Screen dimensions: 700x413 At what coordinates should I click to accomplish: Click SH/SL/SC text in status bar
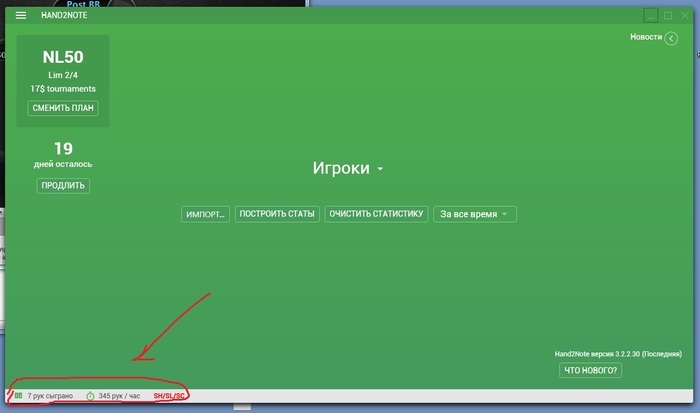(x=169, y=396)
